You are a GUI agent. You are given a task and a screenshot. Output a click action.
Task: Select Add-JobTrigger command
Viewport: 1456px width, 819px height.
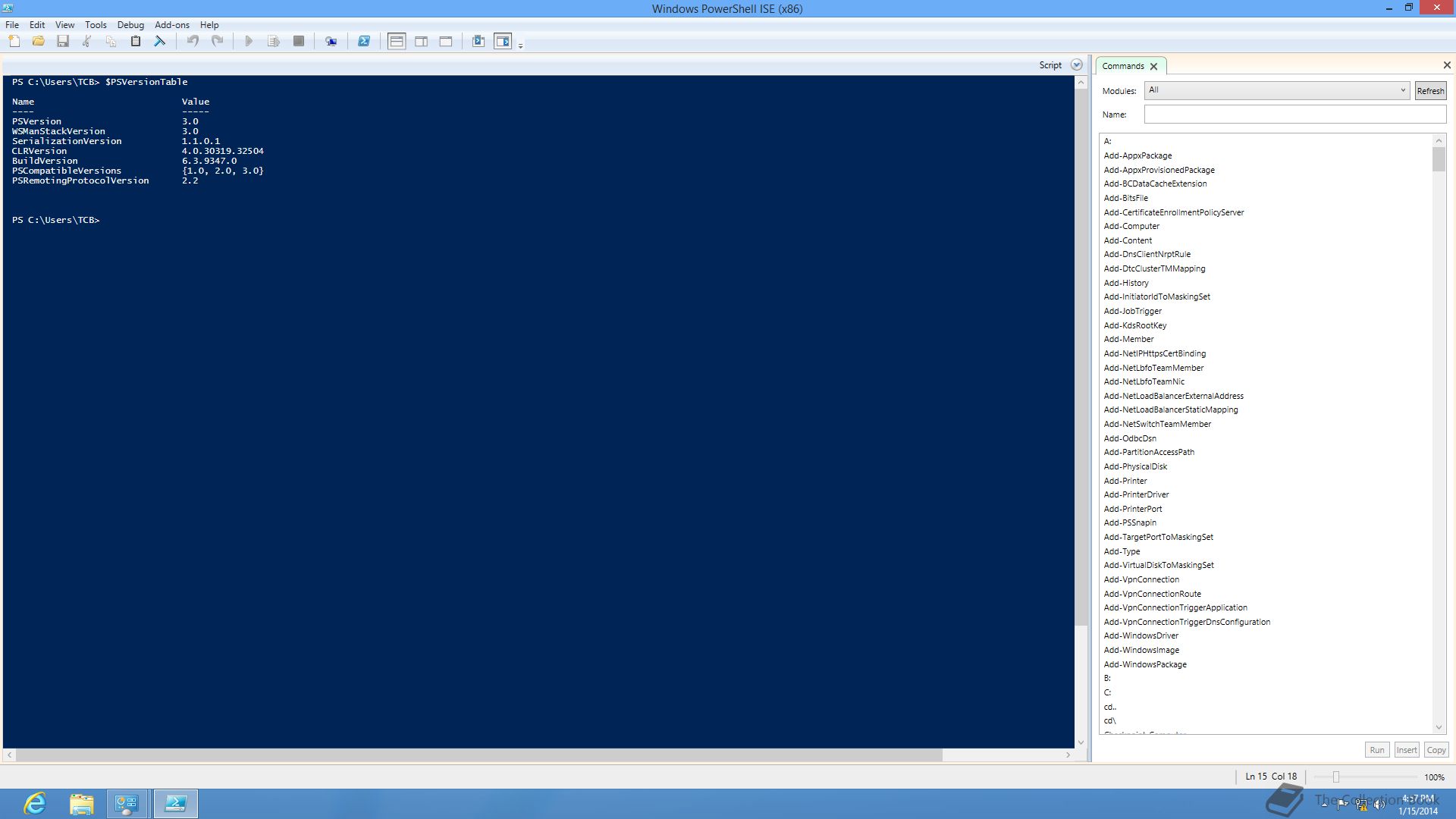[1132, 311]
